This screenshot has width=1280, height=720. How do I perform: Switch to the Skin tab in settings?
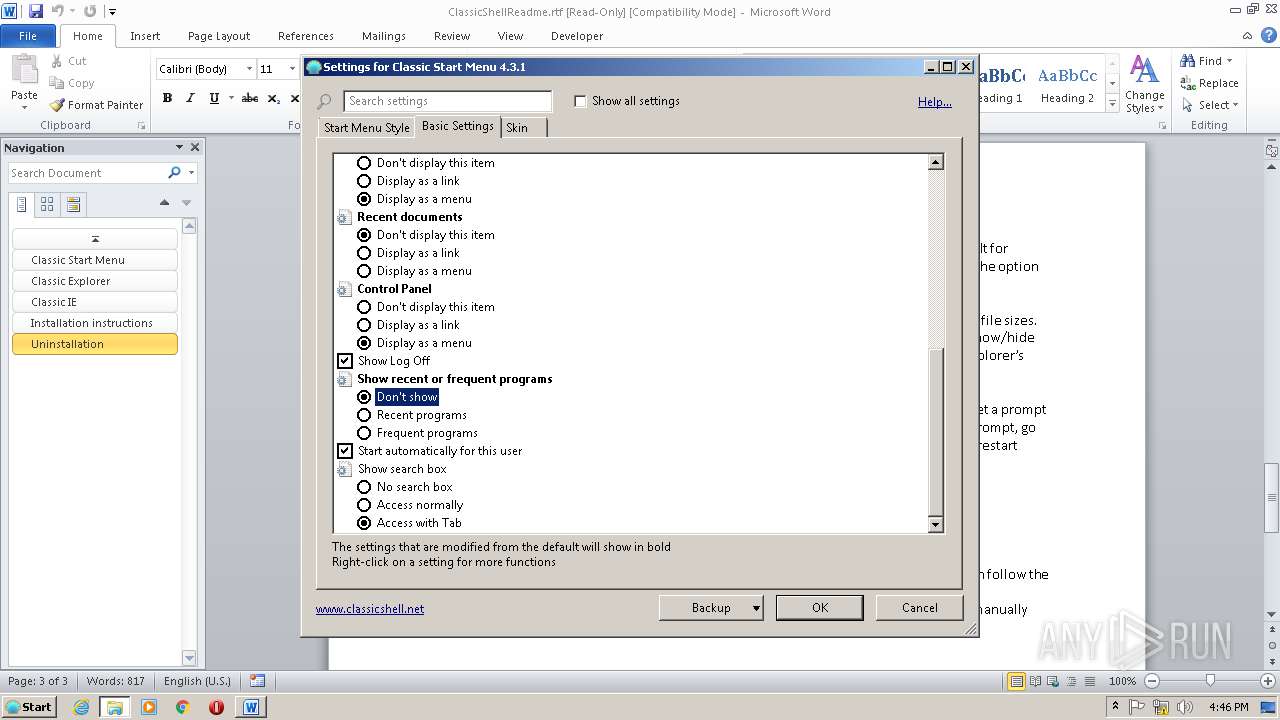click(521, 128)
